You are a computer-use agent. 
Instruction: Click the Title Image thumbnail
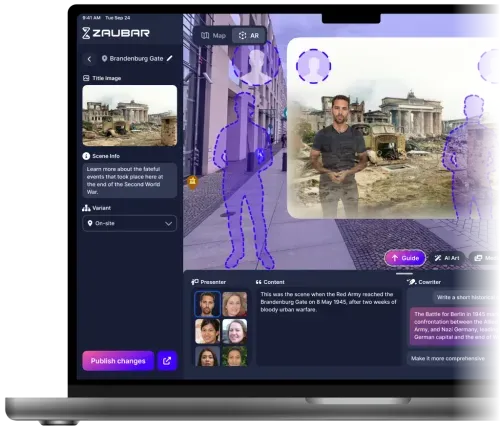[x=130, y=116]
